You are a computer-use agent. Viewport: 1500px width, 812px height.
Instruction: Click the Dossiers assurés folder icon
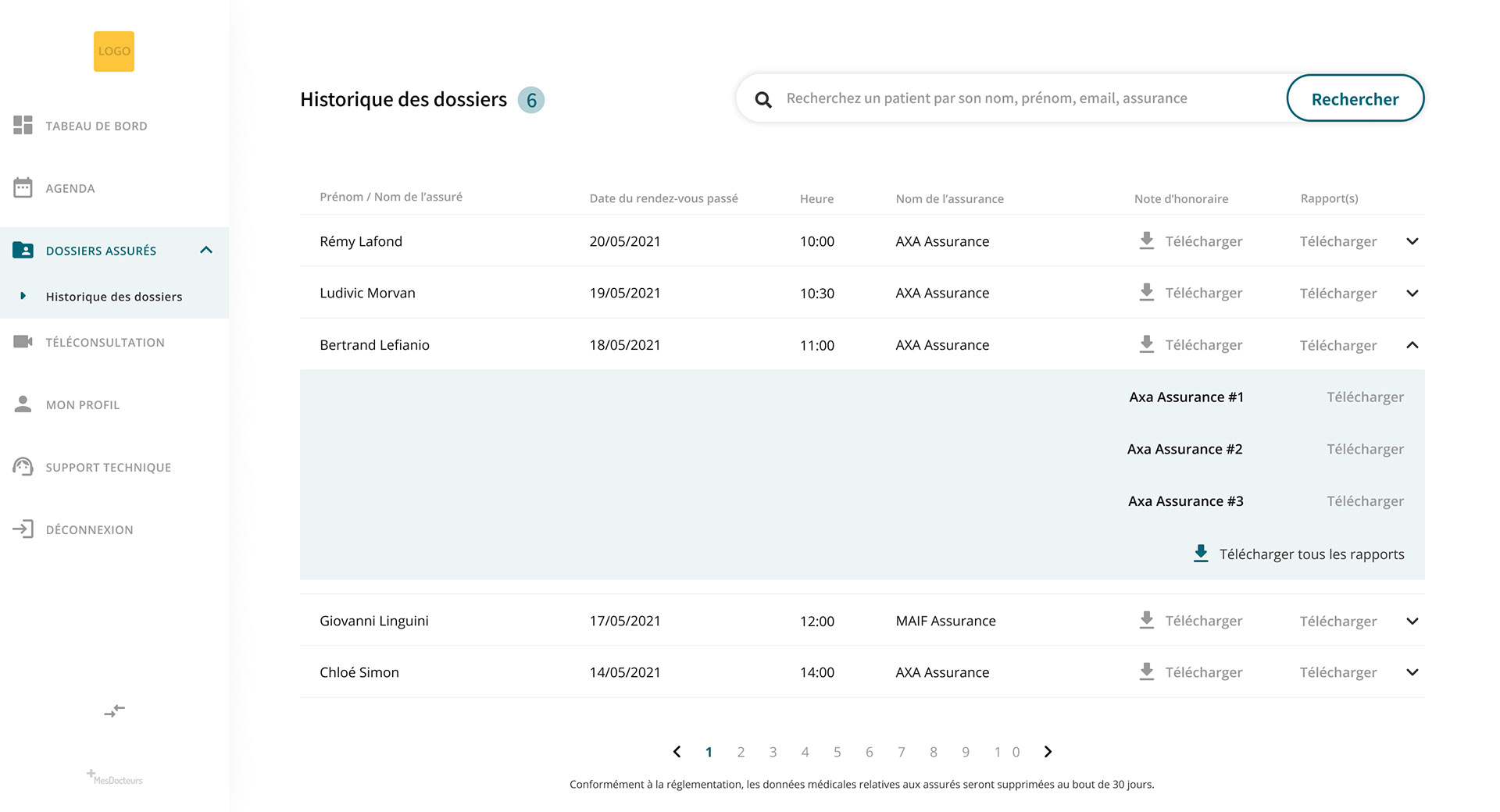click(23, 250)
